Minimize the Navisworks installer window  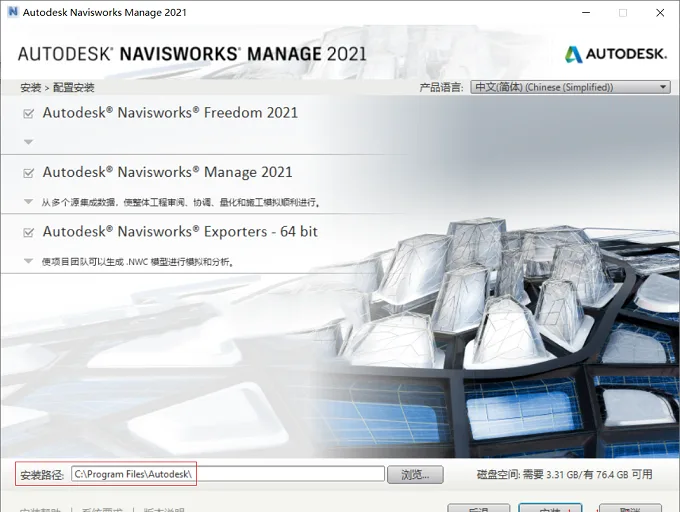click(586, 13)
